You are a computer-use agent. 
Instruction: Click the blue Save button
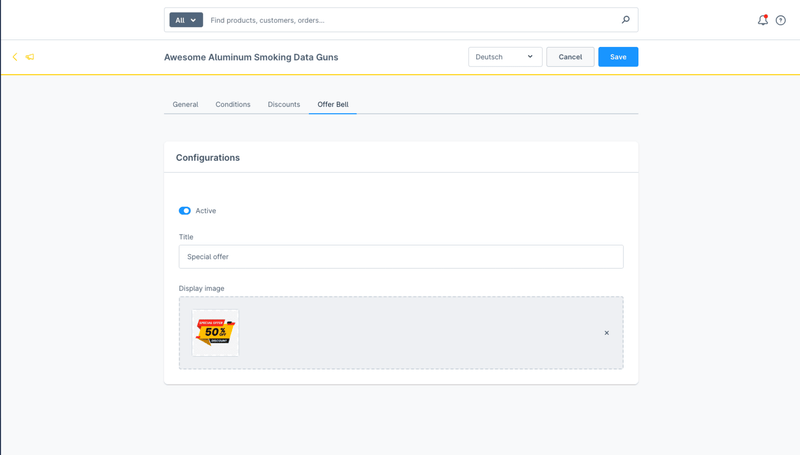618,57
